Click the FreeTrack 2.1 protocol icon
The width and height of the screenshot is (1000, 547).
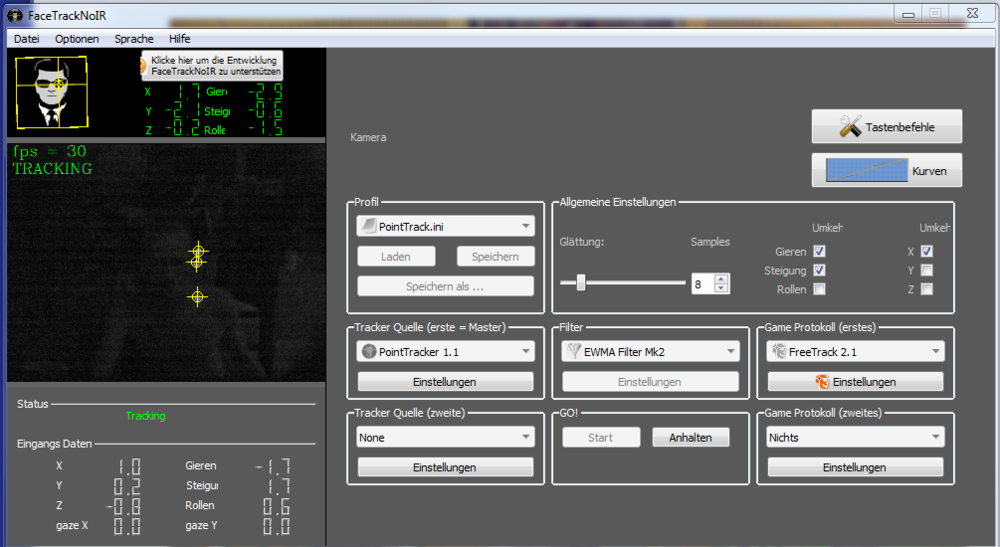click(779, 351)
